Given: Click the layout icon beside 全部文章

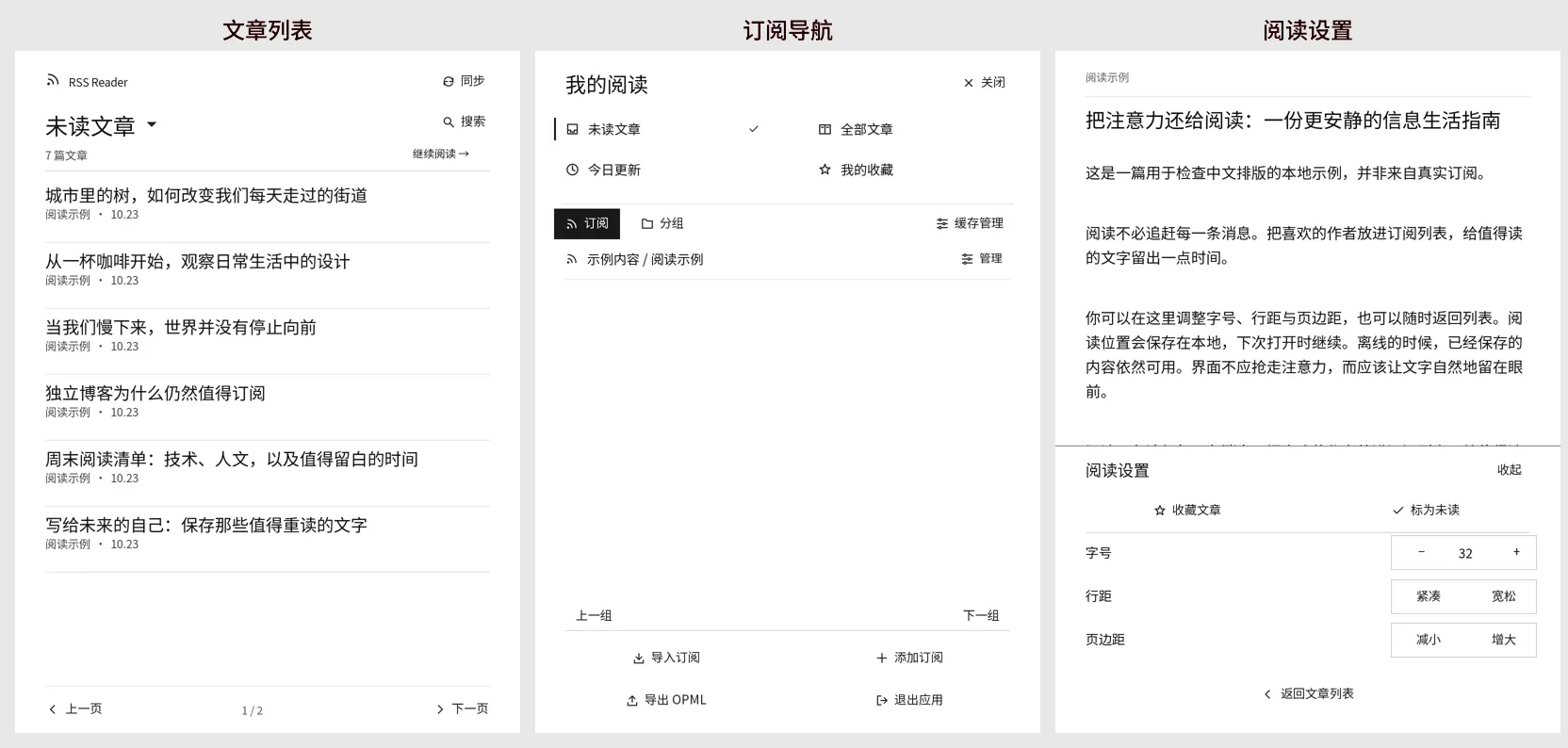Looking at the screenshot, I should coord(825,129).
